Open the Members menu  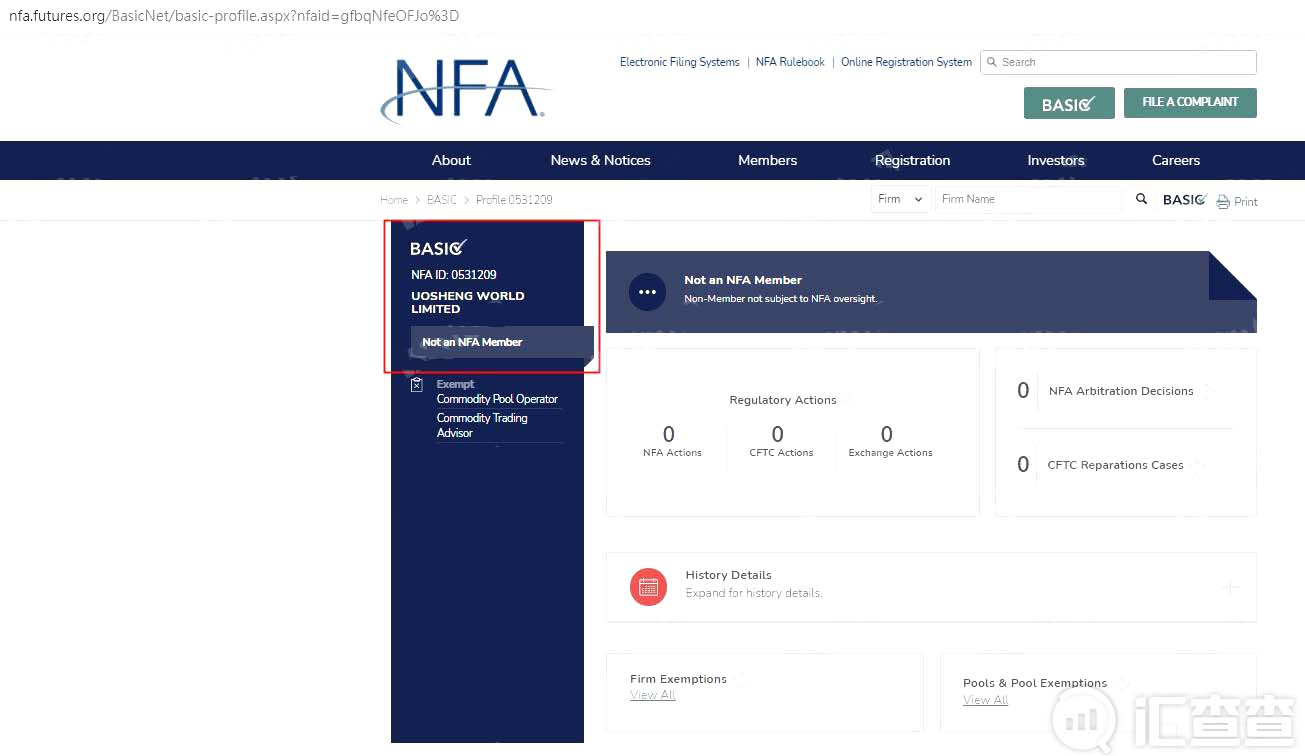[x=767, y=160]
